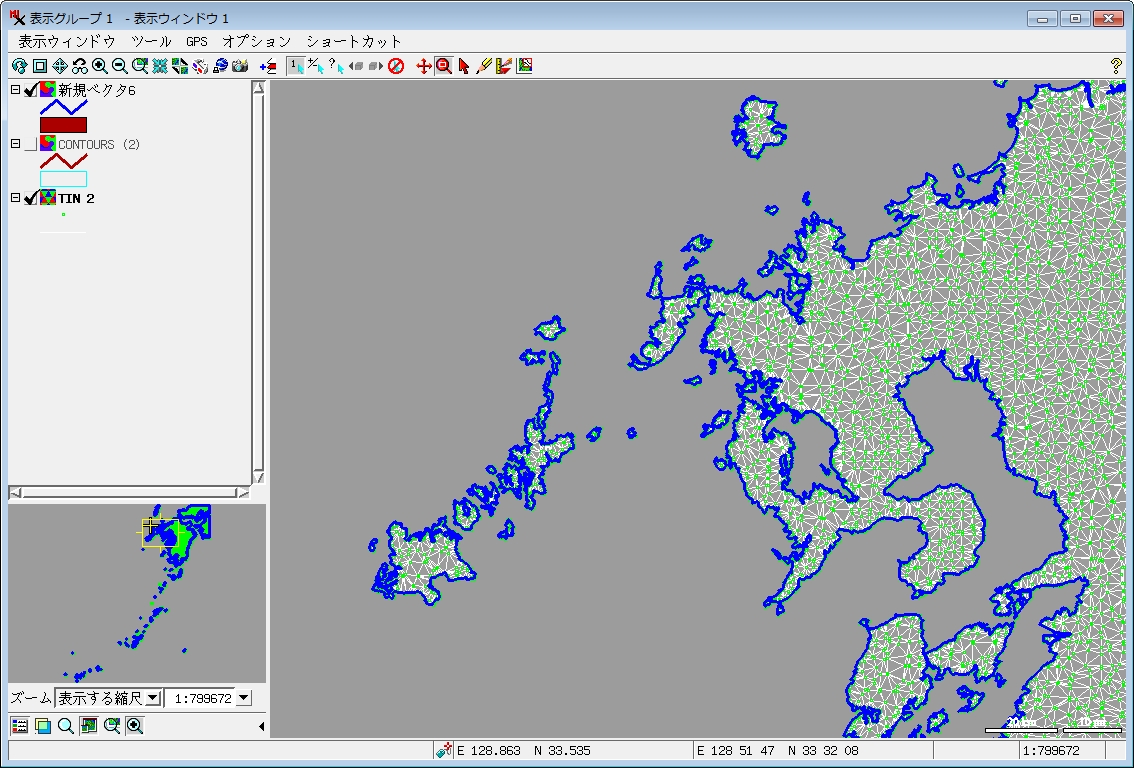Click the zoom out magnifier icon
Image resolution: width=1134 pixels, height=768 pixels.
(120, 66)
